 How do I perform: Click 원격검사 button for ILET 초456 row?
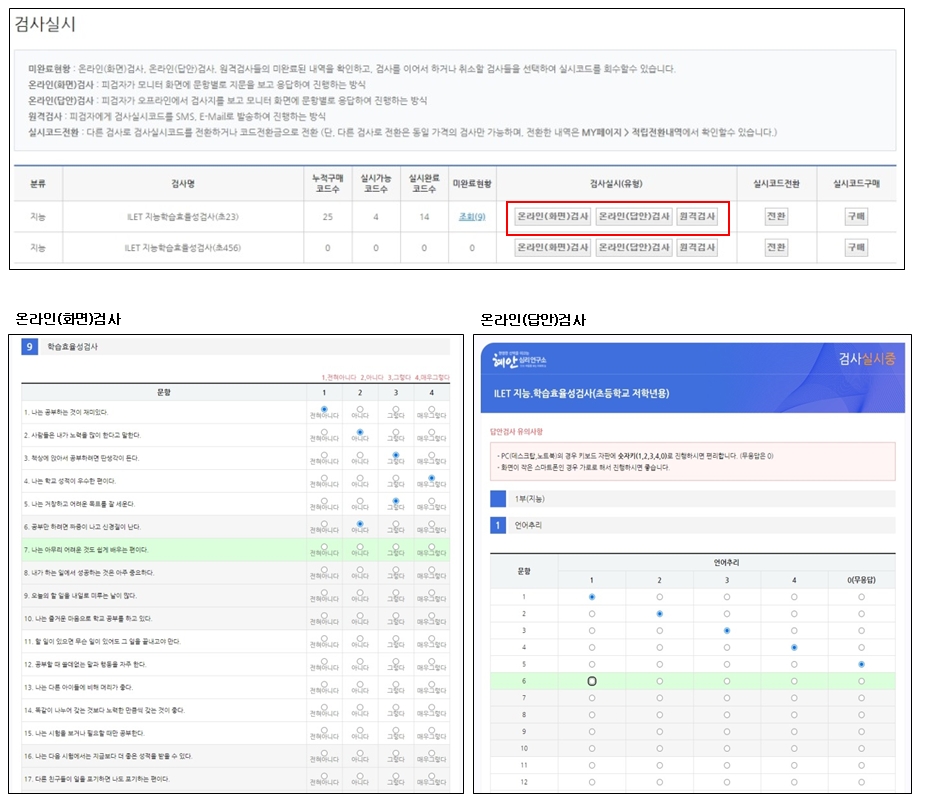(x=697, y=247)
